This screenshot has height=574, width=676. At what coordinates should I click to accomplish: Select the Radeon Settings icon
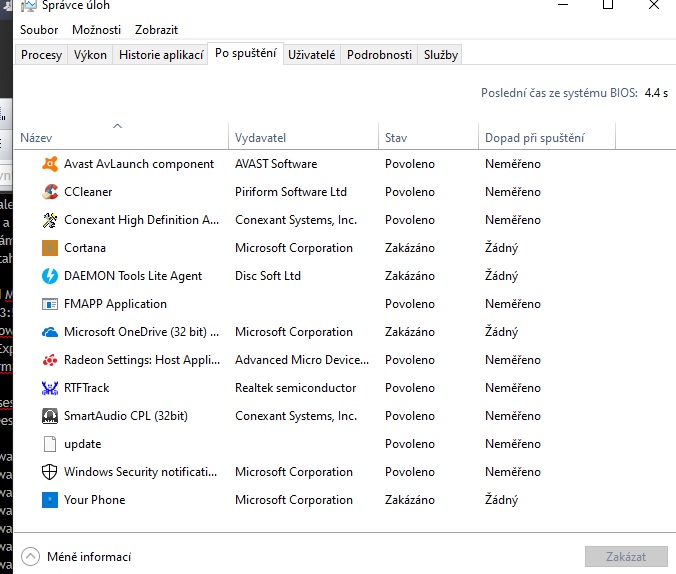click(x=50, y=360)
